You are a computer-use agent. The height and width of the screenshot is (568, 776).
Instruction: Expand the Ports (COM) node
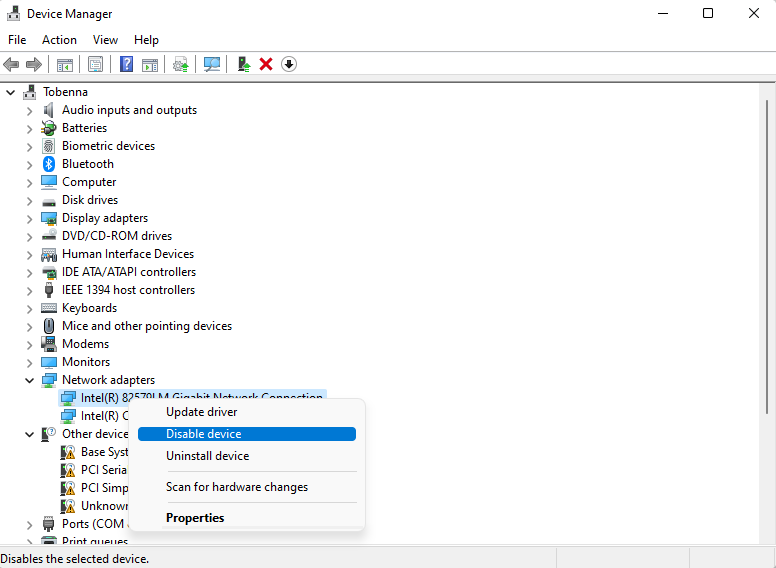[29, 524]
